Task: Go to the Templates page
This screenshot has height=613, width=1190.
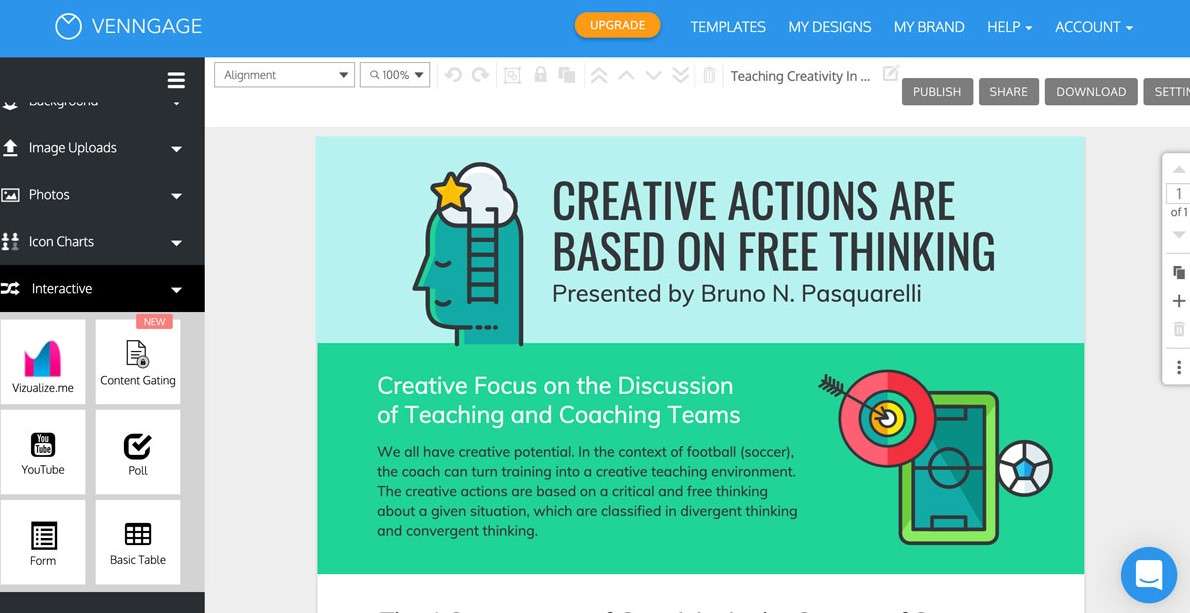Action: (x=728, y=27)
